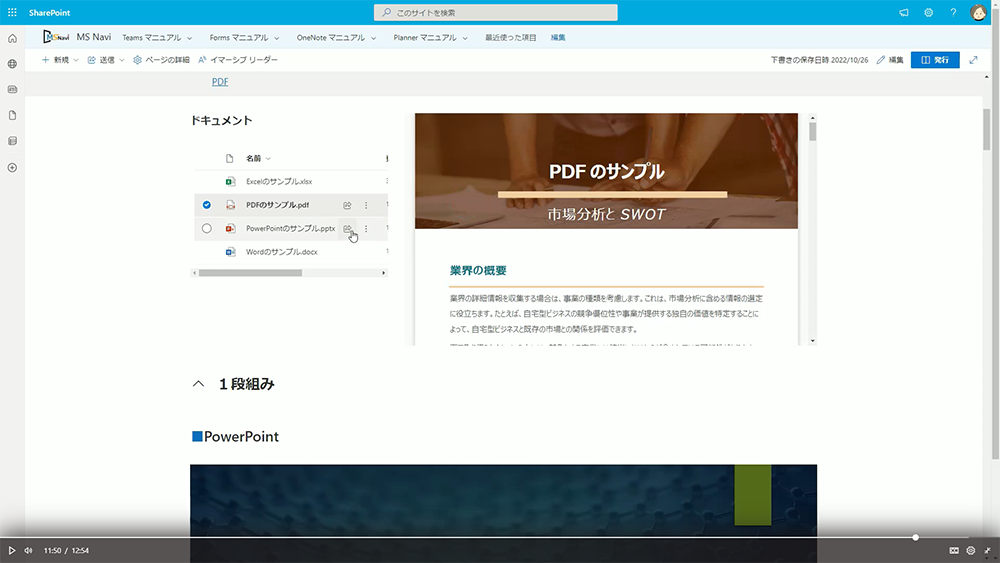Click the site search box

(x=496, y=12)
